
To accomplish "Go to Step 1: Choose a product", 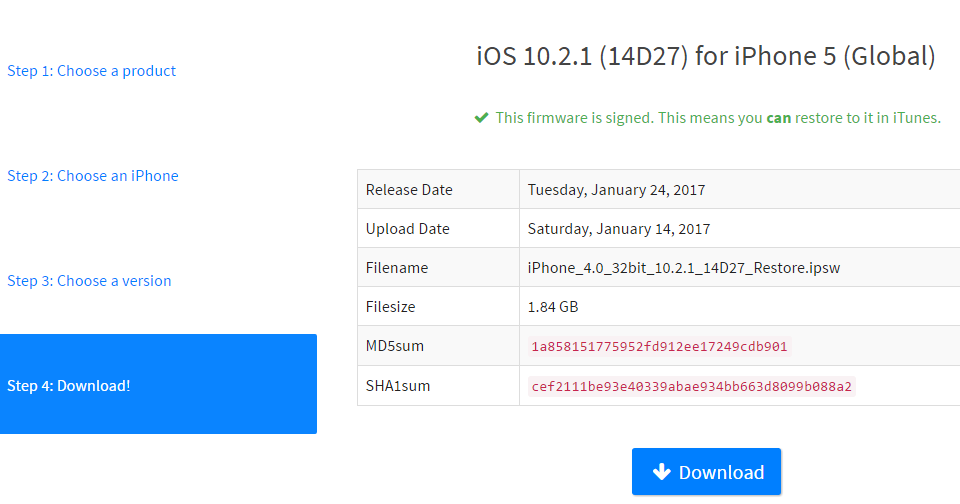I will (x=91, y=71).
